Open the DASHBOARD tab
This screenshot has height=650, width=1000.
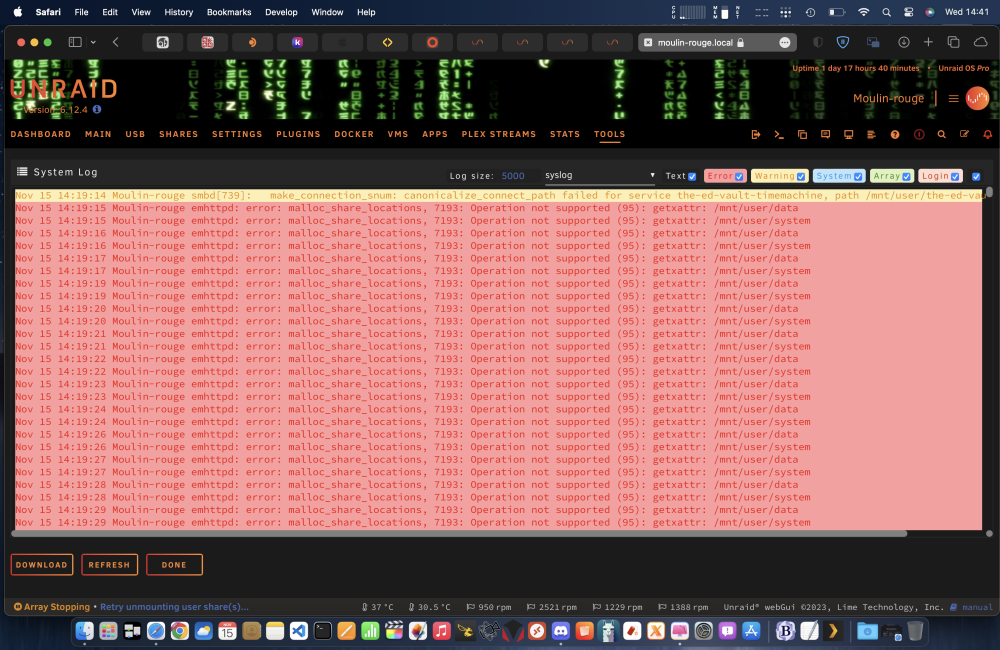click(41, 134)
